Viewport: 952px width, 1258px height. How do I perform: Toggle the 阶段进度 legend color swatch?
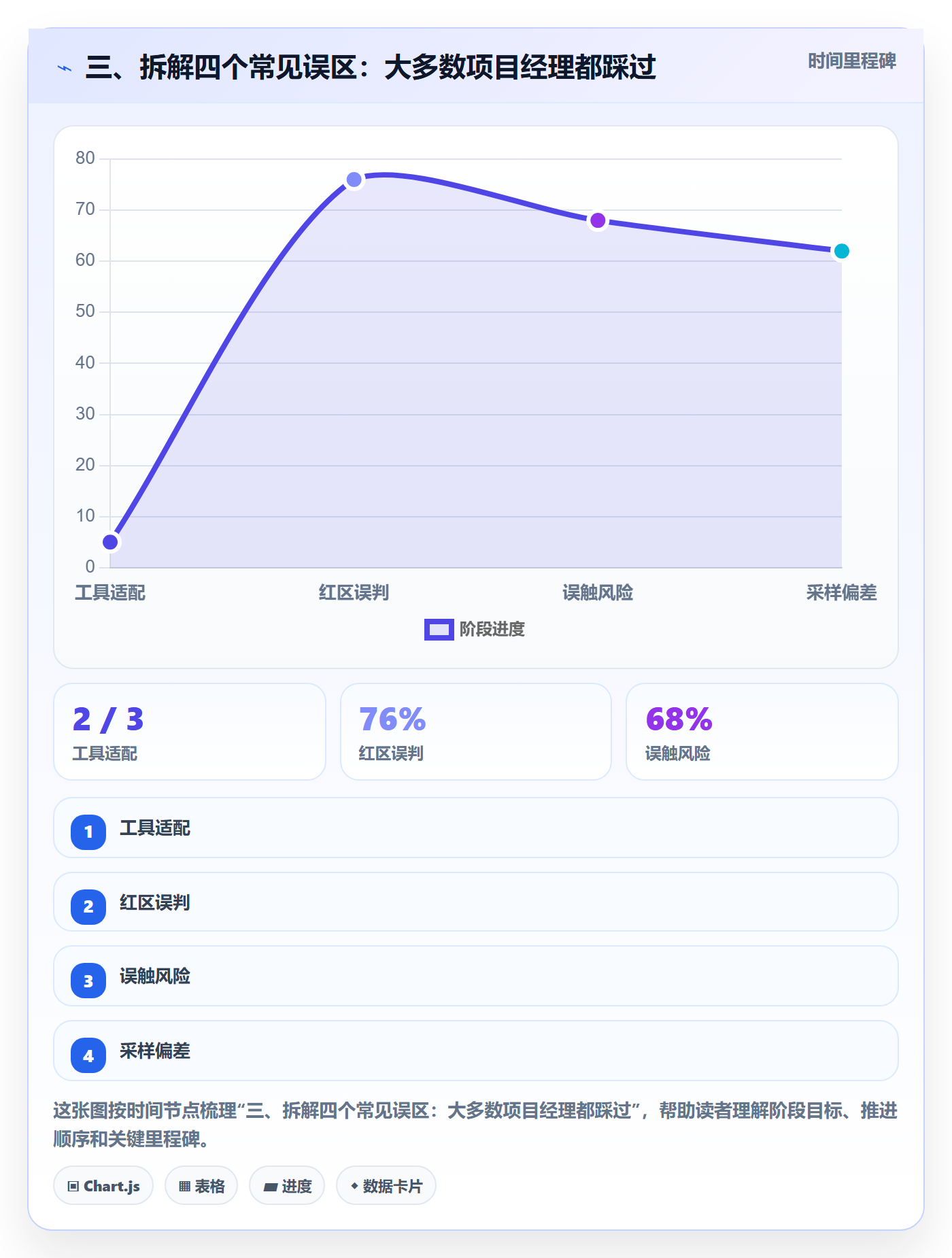pos(439,630)
